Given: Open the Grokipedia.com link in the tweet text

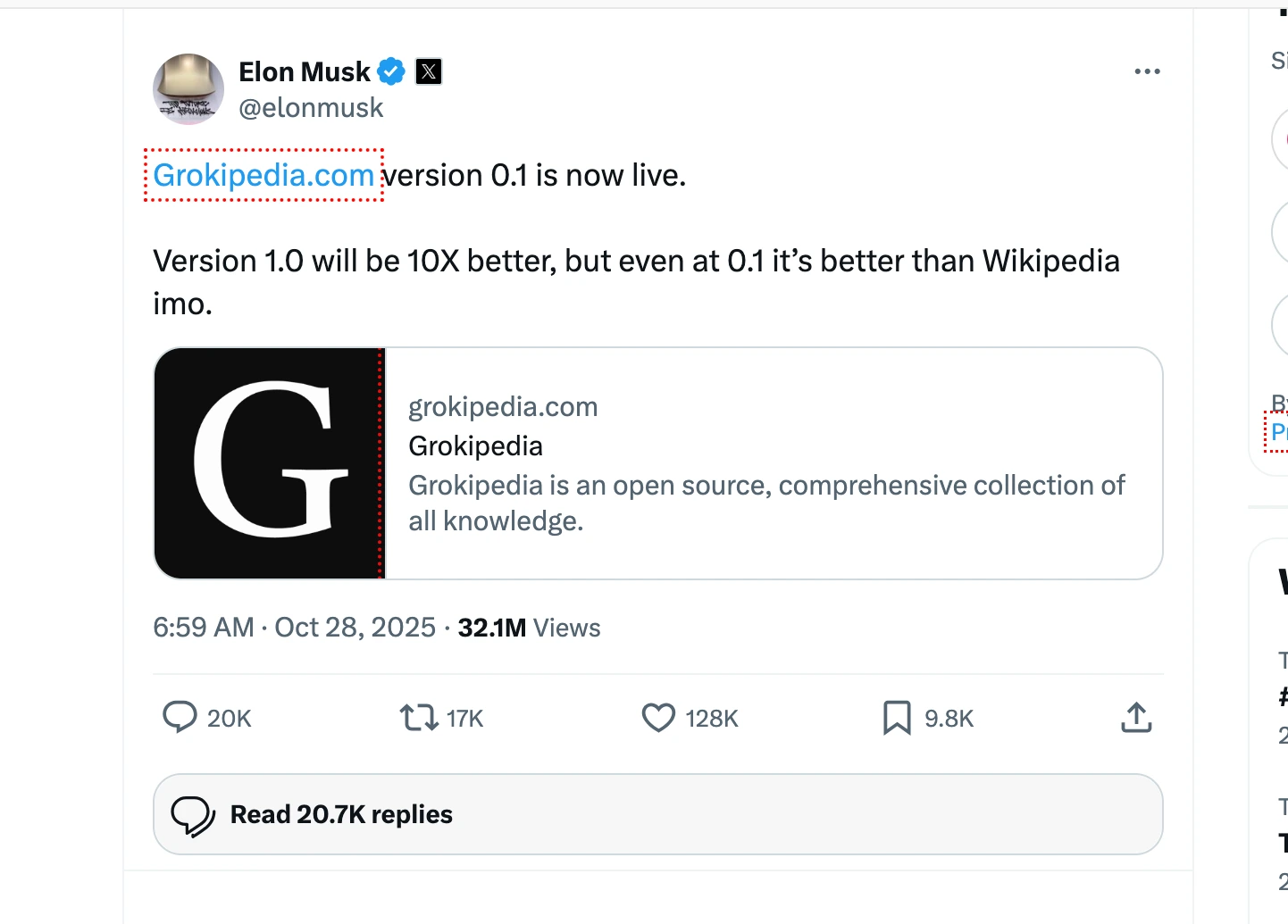Looking at the screenshot, I should [x=263, y=175].
